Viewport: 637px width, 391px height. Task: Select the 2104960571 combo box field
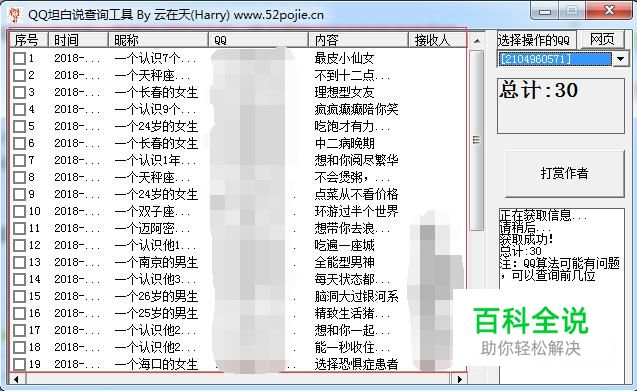pyautogui.click(x=555, y=59)
